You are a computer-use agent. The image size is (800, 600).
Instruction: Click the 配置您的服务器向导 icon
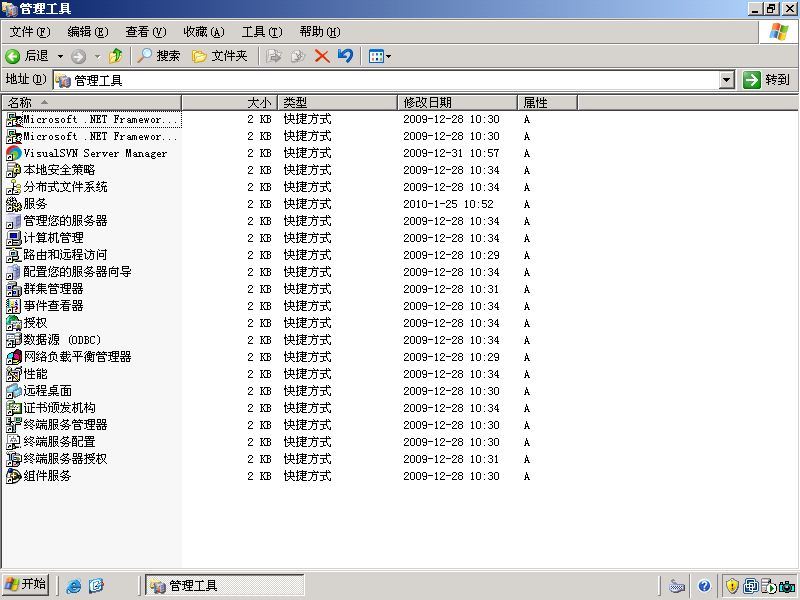pyautogui.click(x=13, y=272)
